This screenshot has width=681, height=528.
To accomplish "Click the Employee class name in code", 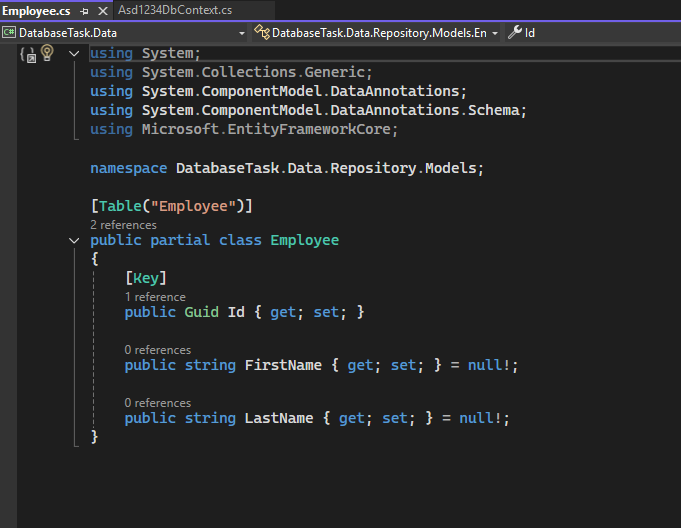I will pos(304,241).
